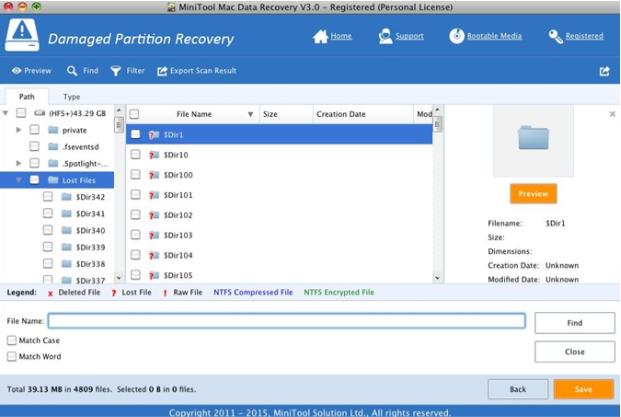Click file list scrollbar up arrow
This screenshot has height=417, width=621.
(x=437, y=110)
